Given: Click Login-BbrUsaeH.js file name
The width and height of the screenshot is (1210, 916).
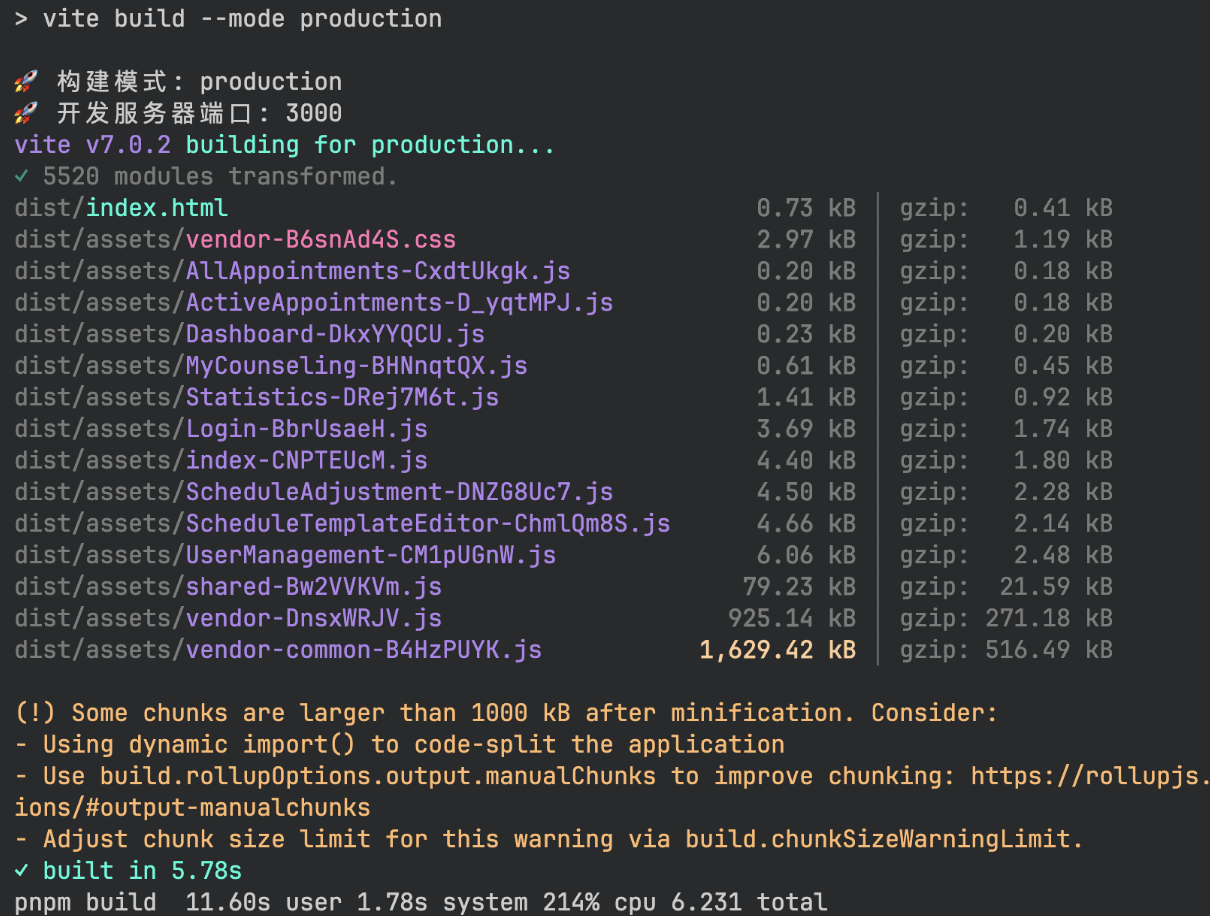Looking at the screenshot, I should (x=306, y=429).
